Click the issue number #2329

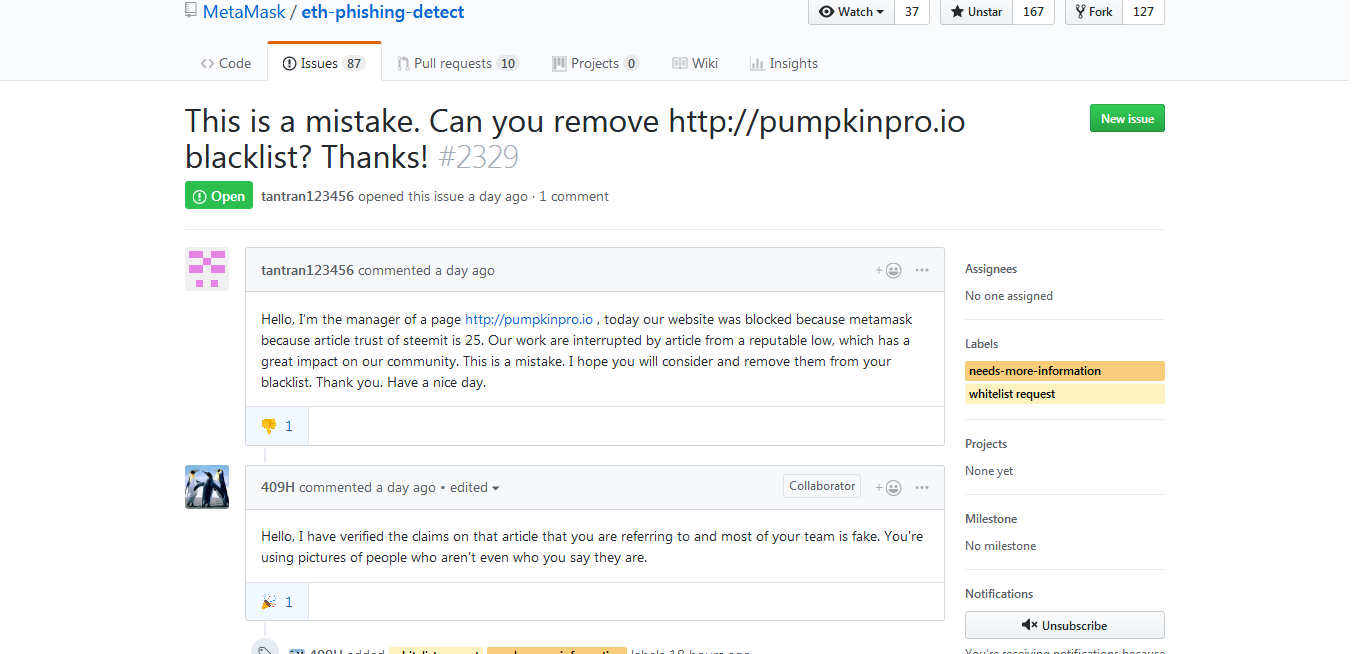coord(478,157)
